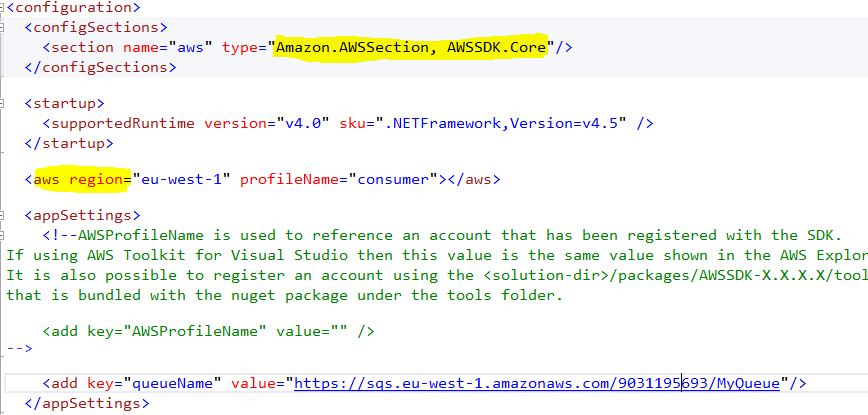Click the 'value' attribute on the queueName line
Image resolution: width=868 pixels, height=415 pixels.
click(253, 383)
